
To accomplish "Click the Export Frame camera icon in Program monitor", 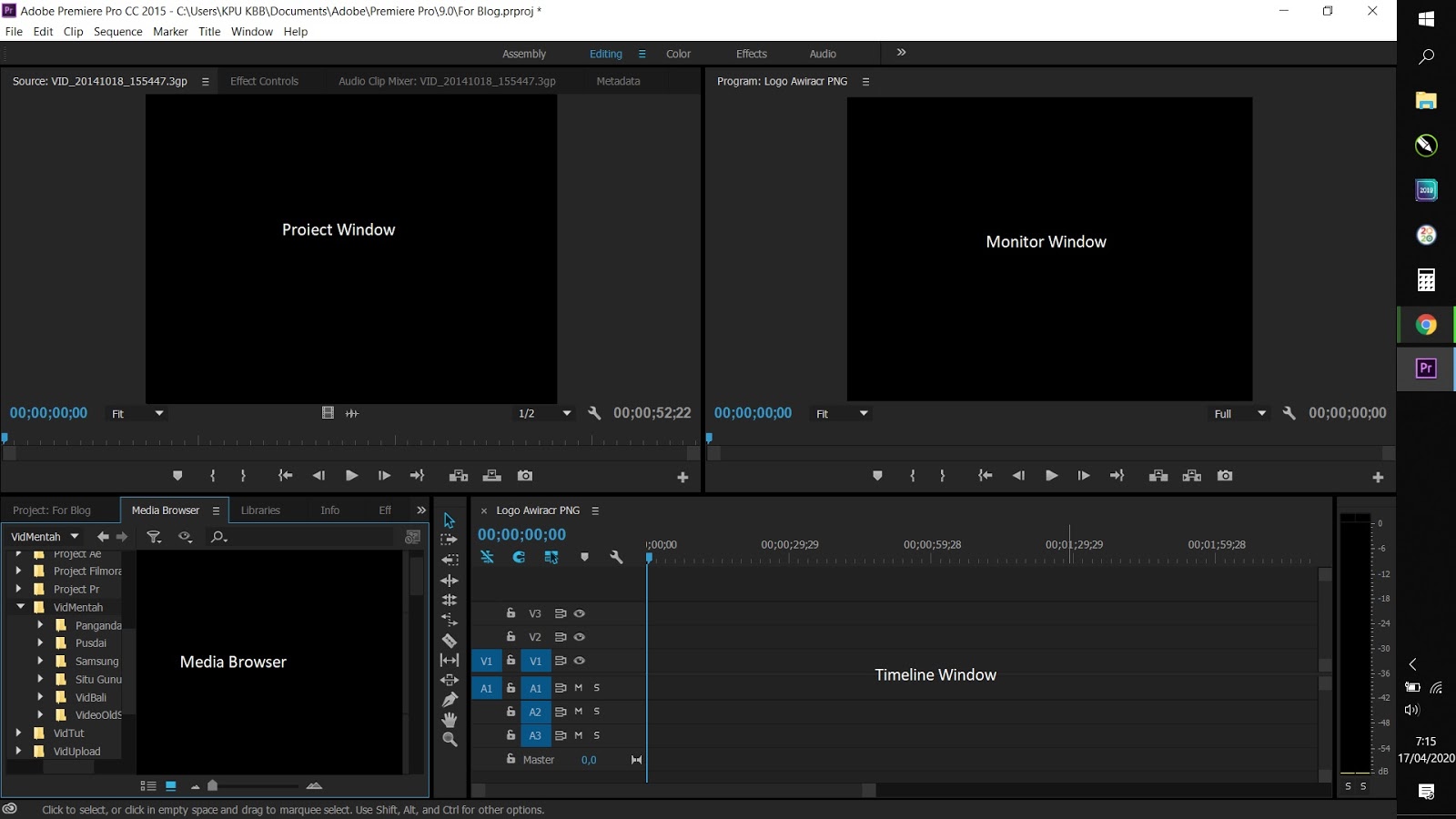I will coord(1225,475).
